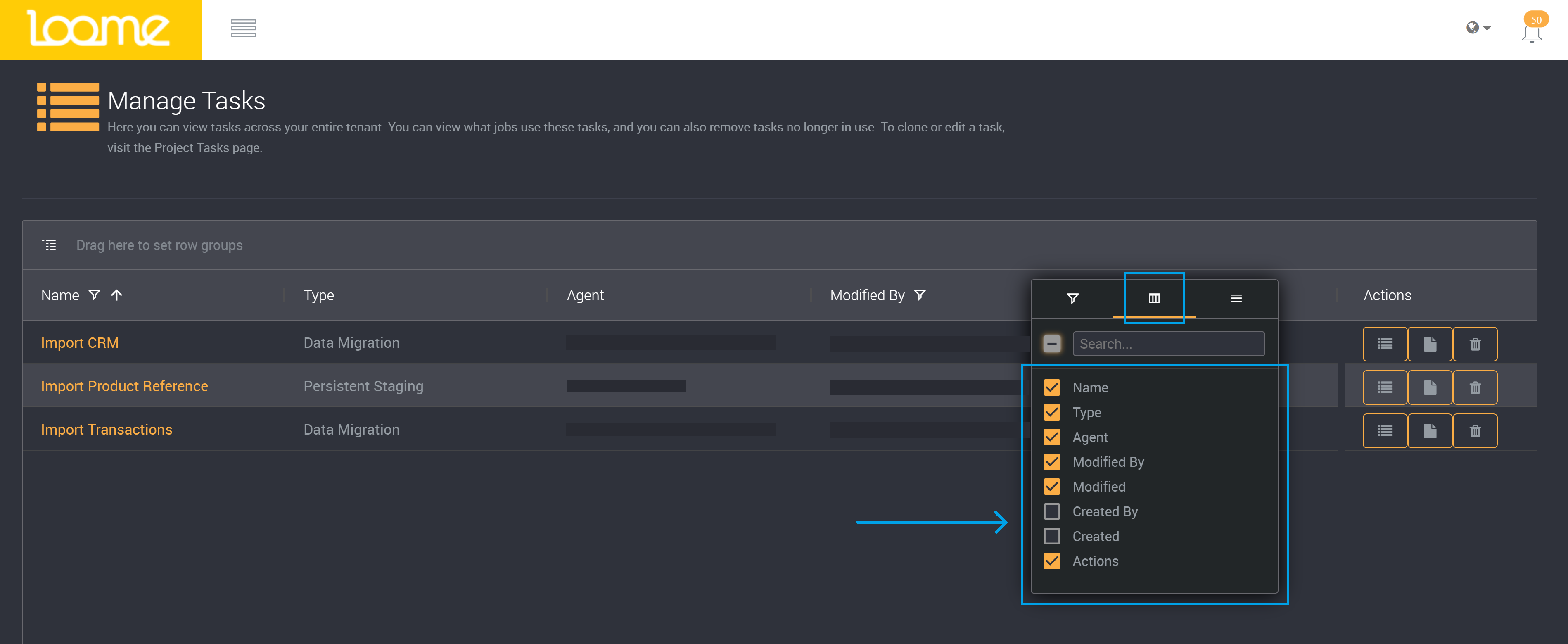Open the globe language dropdown
The image size is (1568, 644).
pos(1478,28)
